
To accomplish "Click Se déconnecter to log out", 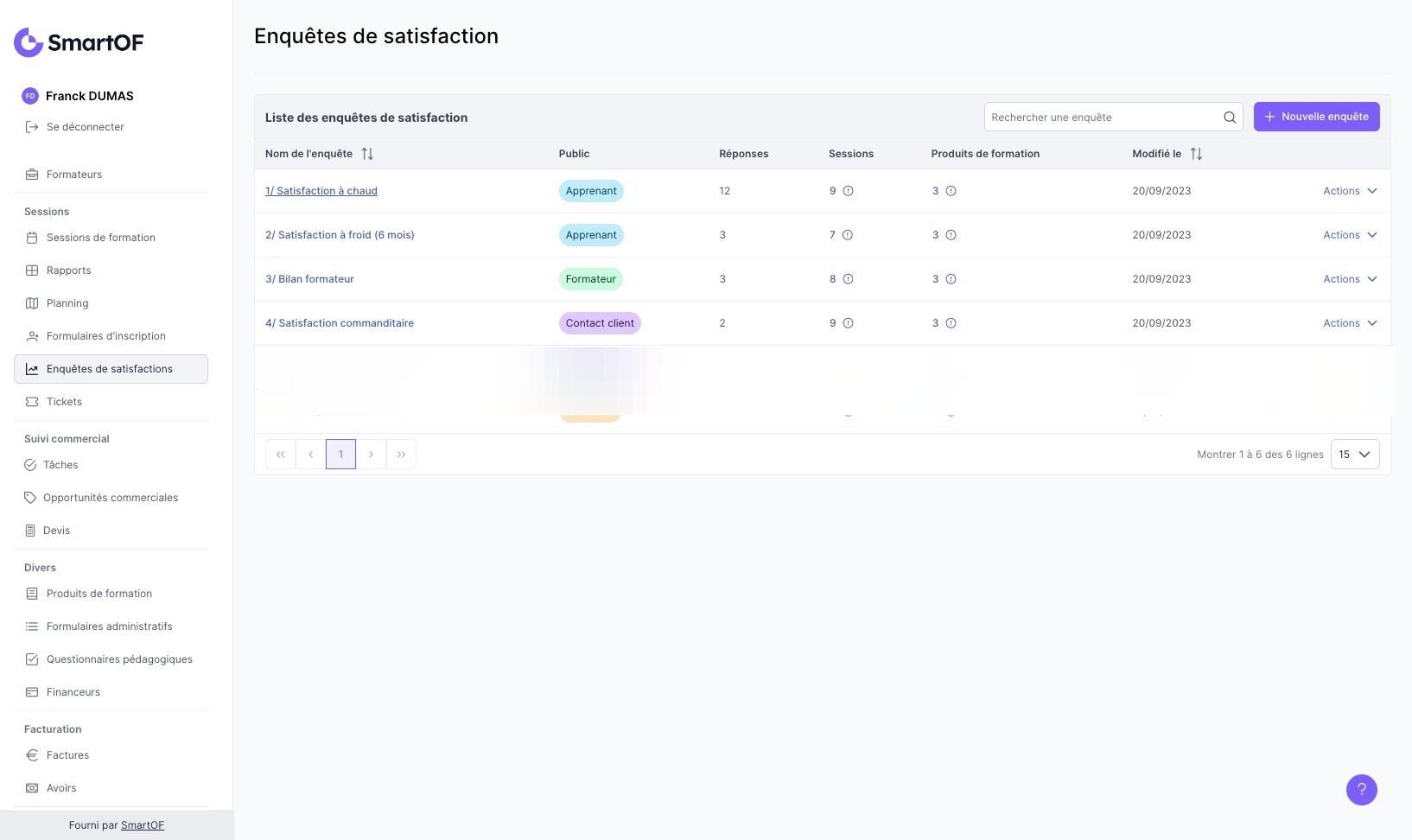I will 85,127.
